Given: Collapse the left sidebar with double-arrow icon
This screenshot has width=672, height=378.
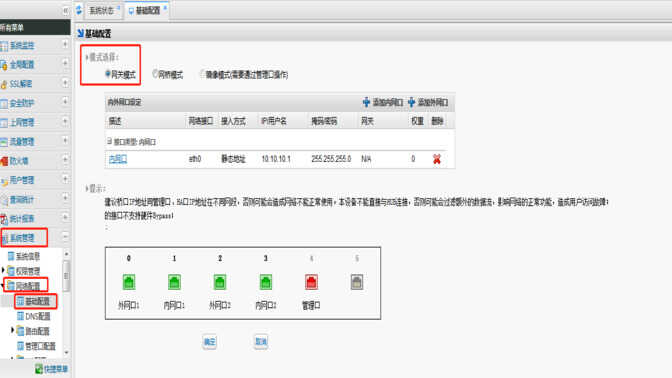Looking at the screenshot, I should click(x=65, y=10).
